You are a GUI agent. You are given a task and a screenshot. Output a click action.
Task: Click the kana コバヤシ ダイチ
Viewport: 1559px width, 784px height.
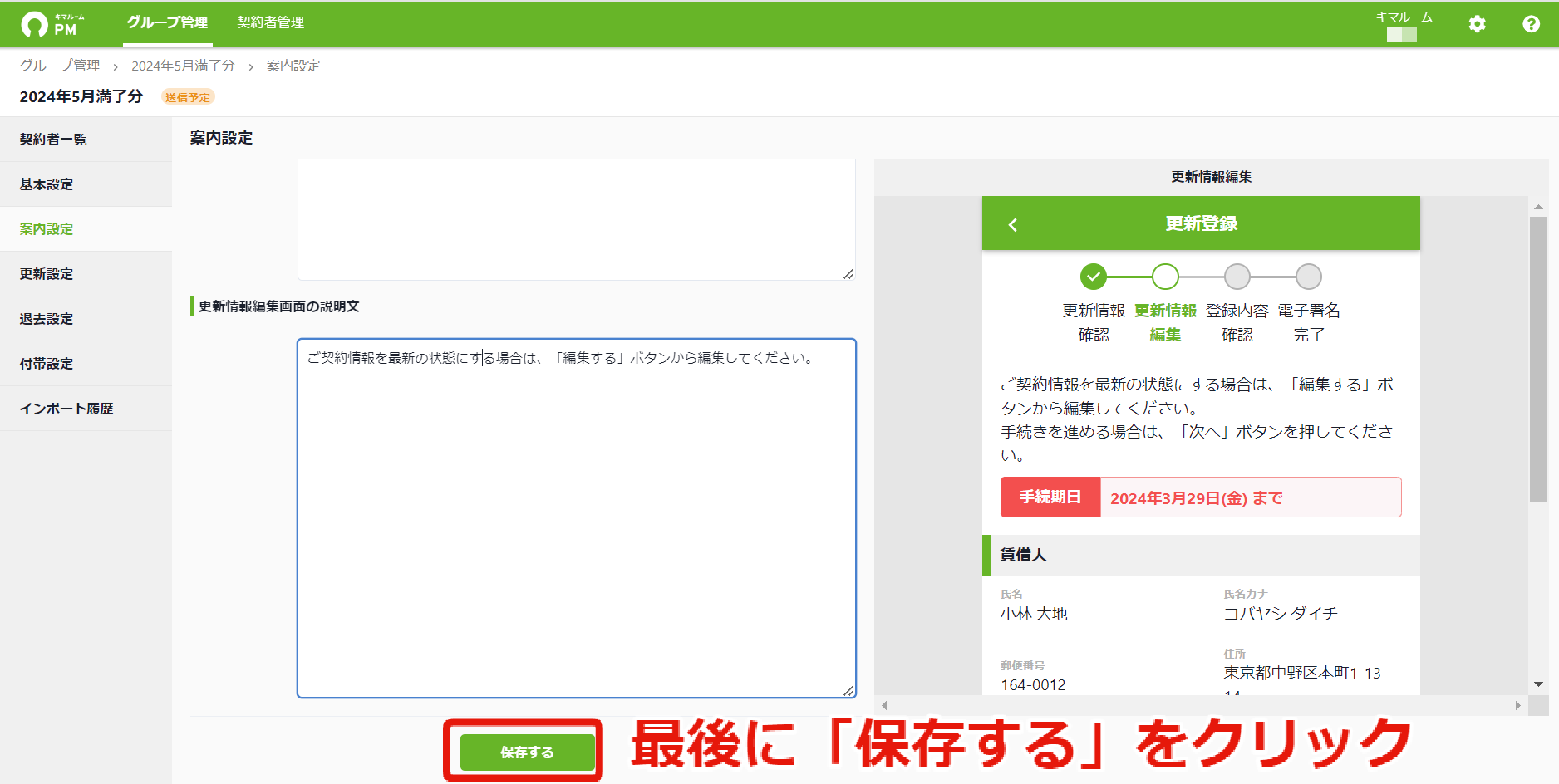click(1281, 614)
